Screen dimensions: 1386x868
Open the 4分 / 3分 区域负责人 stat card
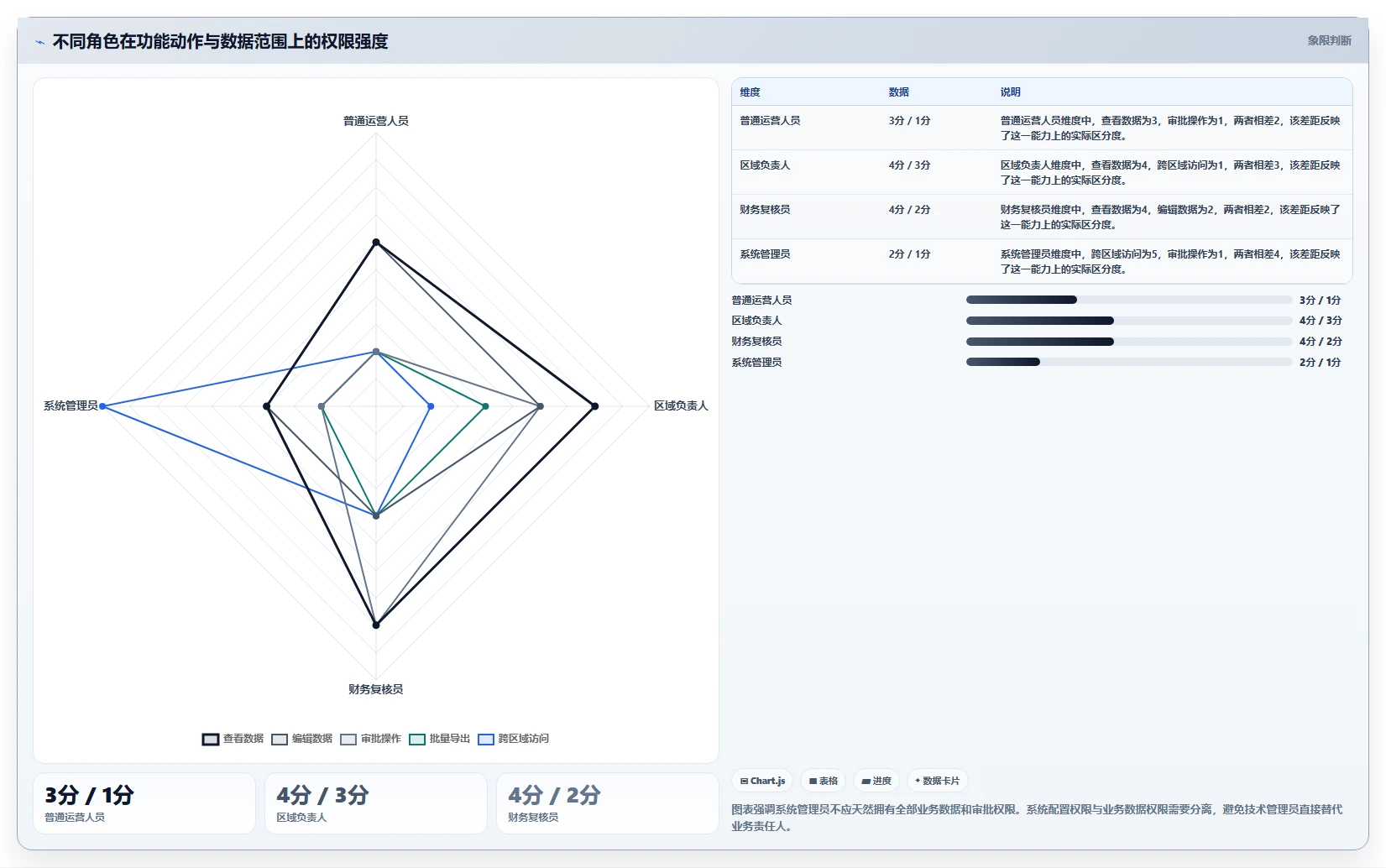376,803
